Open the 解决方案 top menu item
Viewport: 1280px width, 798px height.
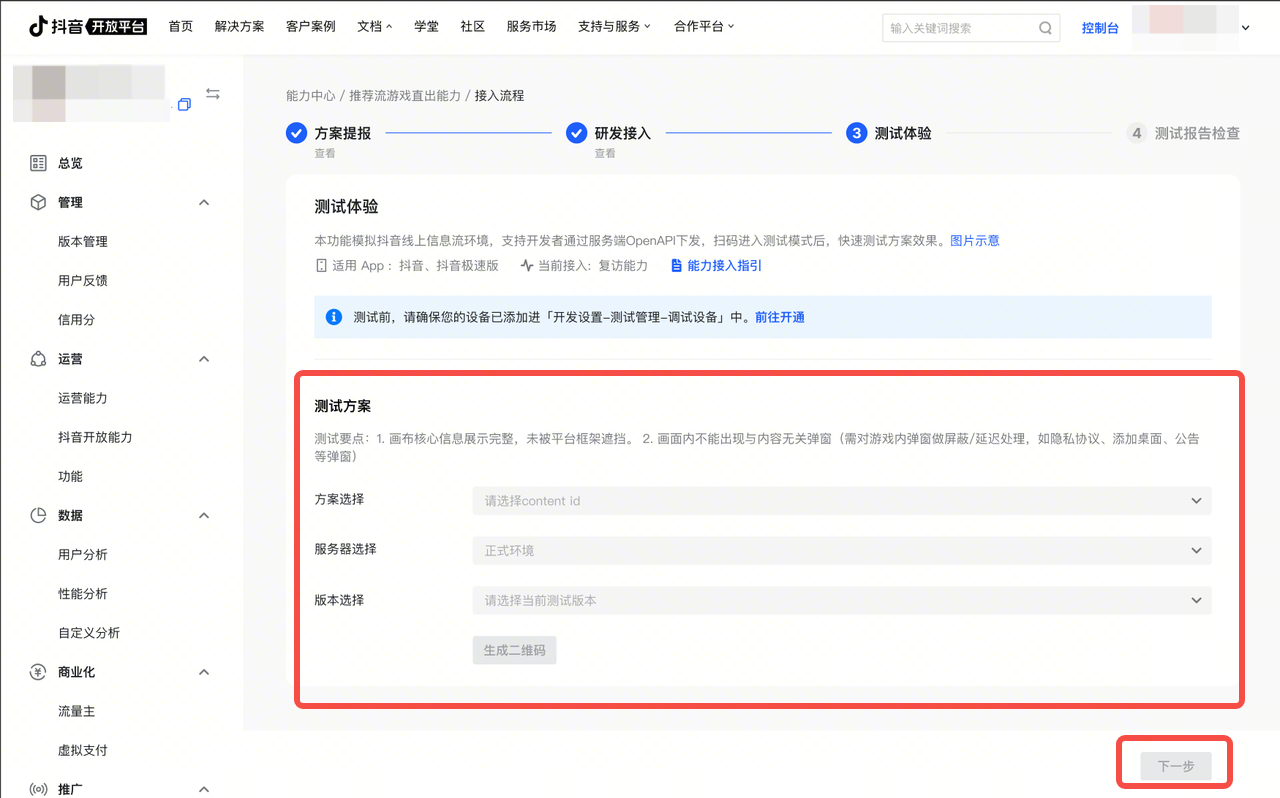coord(239,27)
